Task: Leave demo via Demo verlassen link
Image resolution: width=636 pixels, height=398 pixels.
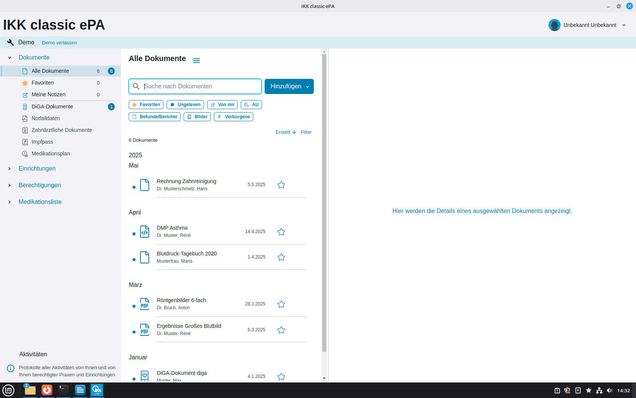Action: pos(59,43)
